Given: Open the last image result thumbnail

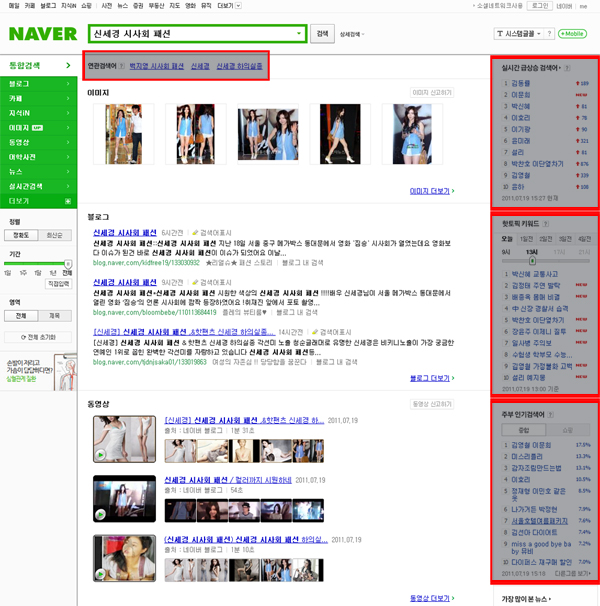Looking at the screenshot, I should [412, 134].
